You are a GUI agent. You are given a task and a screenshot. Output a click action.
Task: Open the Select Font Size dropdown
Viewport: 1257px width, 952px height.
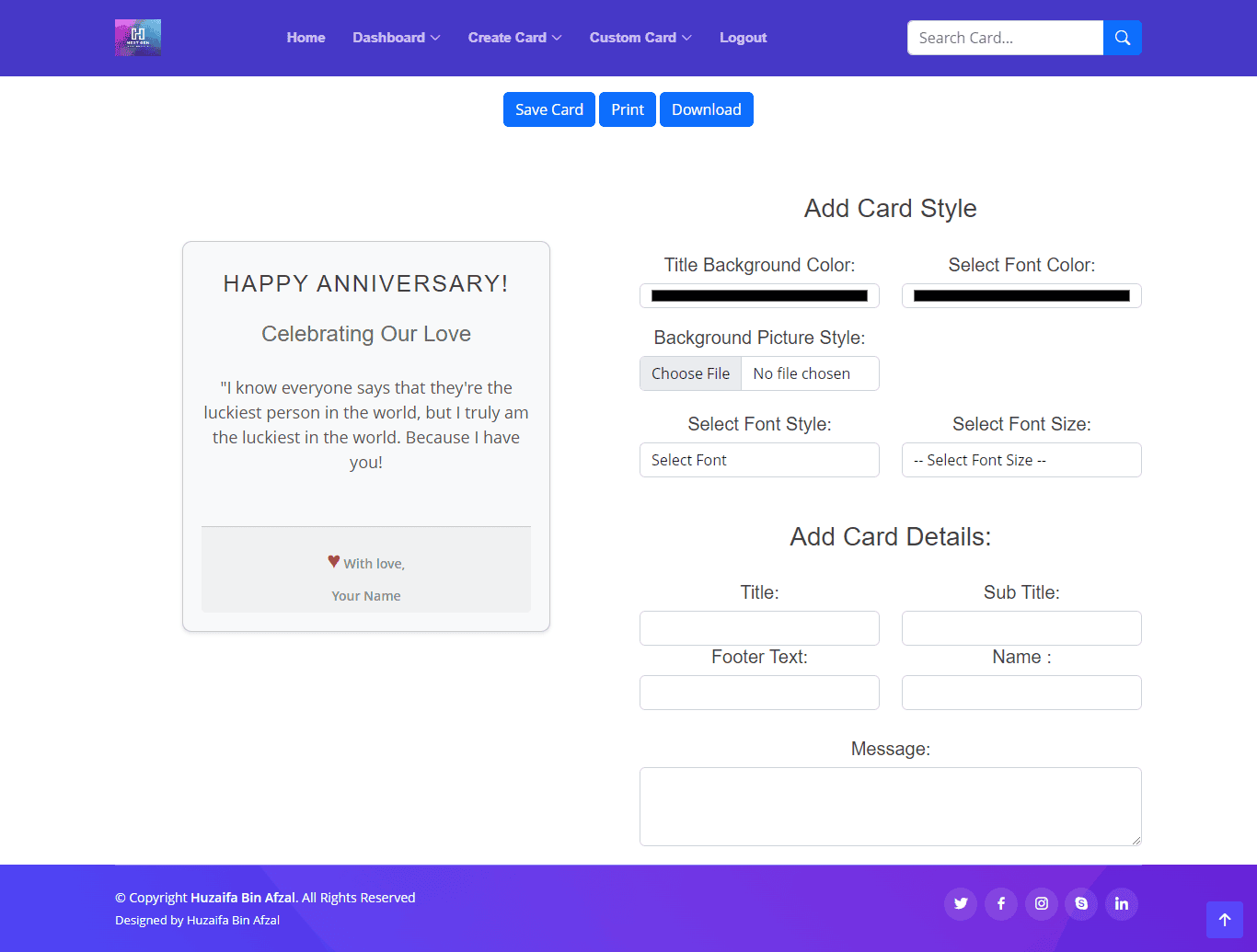click(1021, 460)
